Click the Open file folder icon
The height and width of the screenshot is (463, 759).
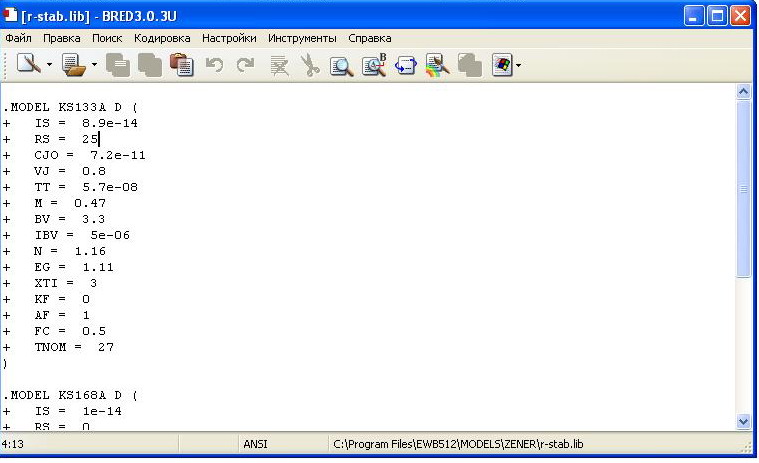[x=74, y=65]
